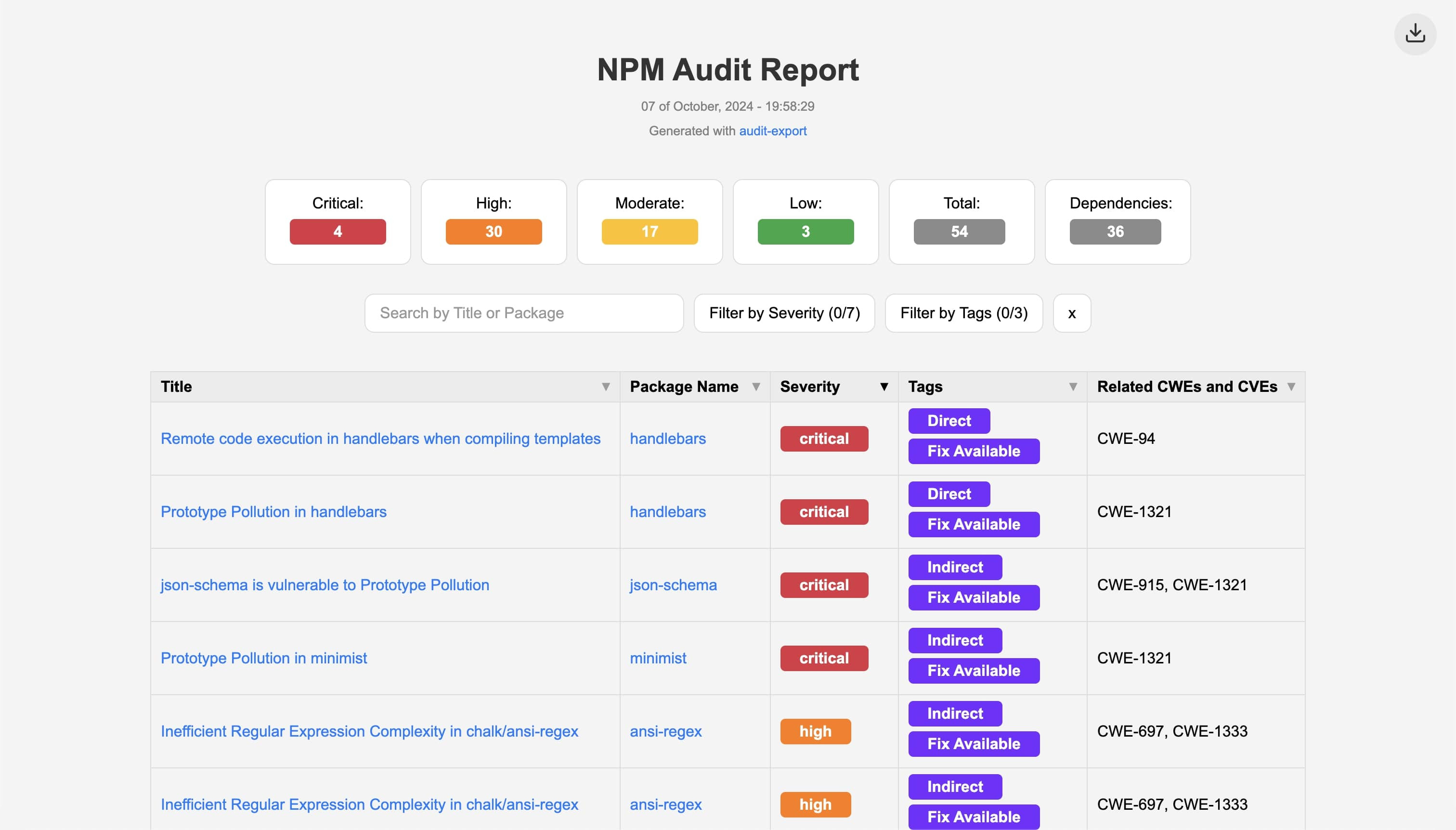Click json-schema row Fix Available tag
1456x830 pixels.
(973, 598)
